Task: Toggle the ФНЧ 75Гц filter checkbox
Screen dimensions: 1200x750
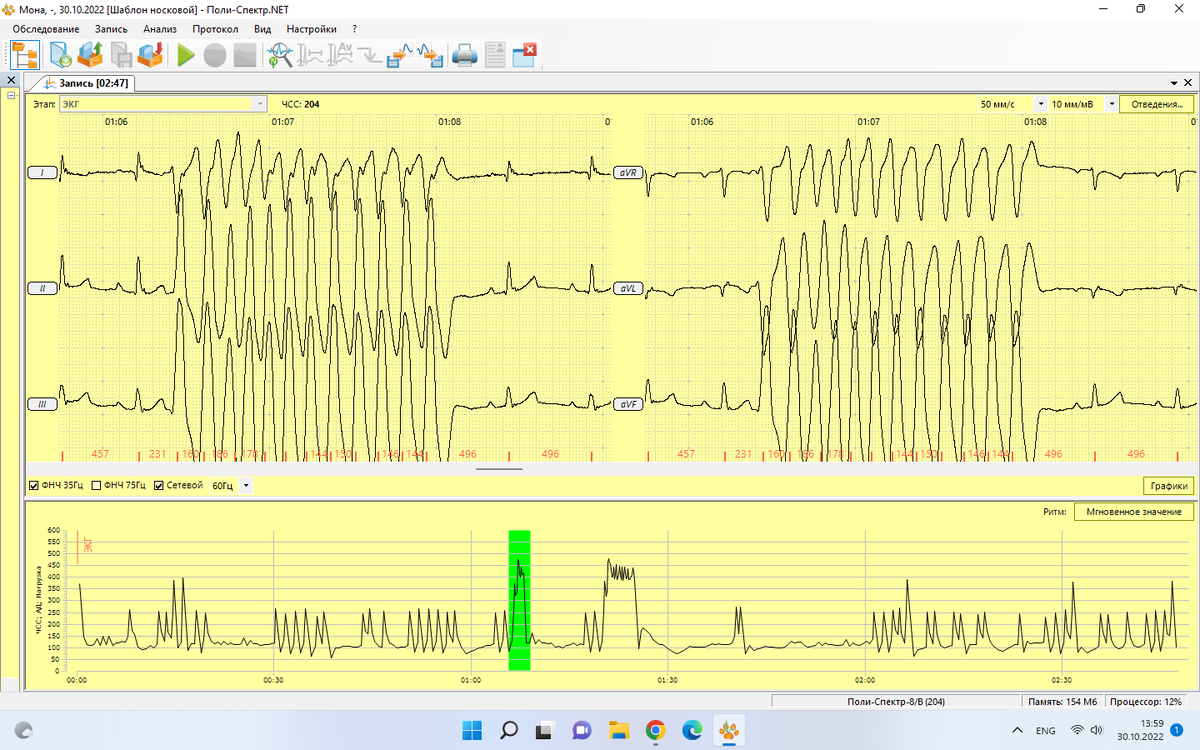Action: [96, 486]
